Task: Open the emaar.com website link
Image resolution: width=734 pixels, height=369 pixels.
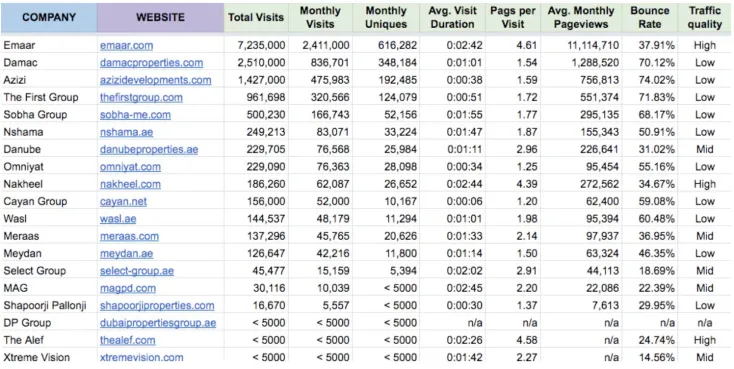Action: [x=126, y=45]
